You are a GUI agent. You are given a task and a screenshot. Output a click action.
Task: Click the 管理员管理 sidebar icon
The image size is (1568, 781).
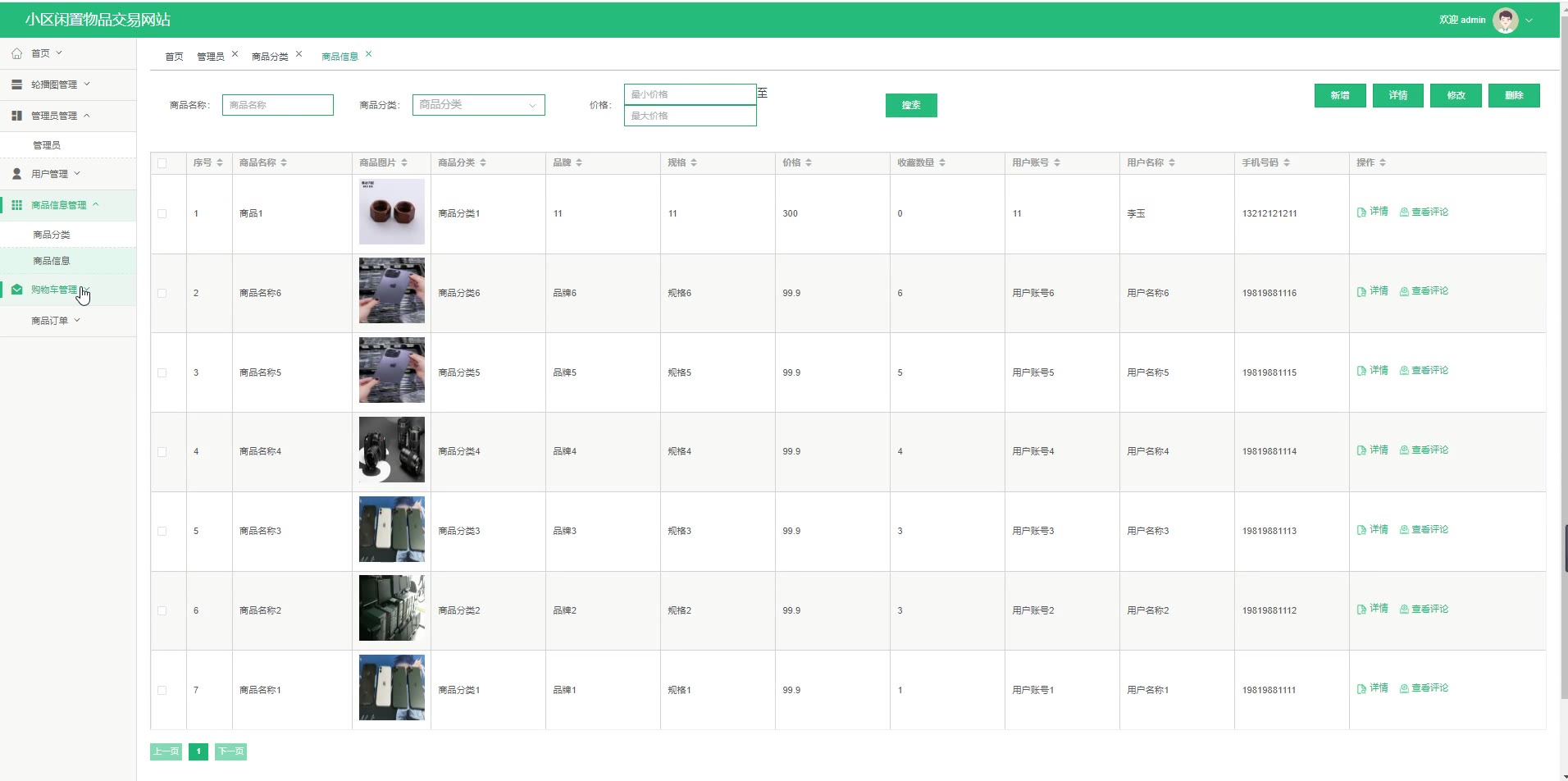pos(16,116)
